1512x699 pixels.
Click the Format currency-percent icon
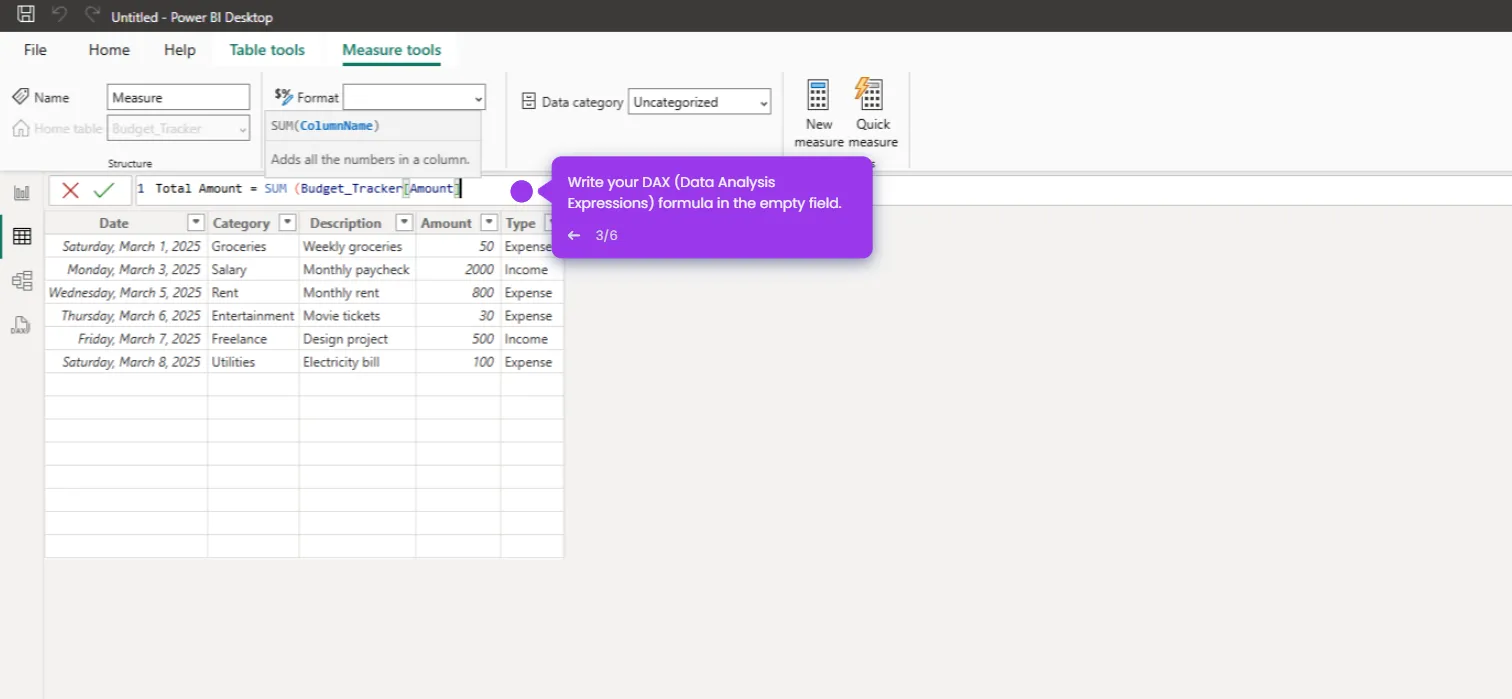tap(284, 96)
